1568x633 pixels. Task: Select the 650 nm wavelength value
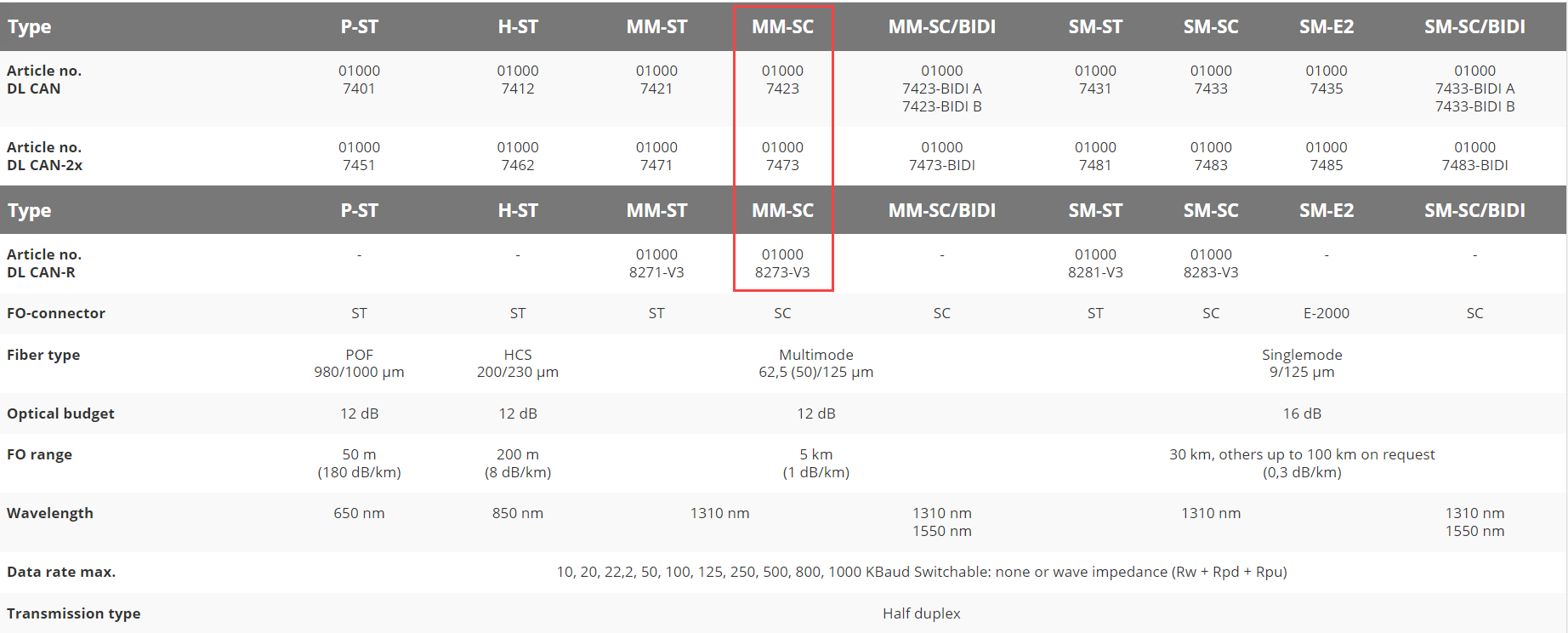click(x=359, y=513)
